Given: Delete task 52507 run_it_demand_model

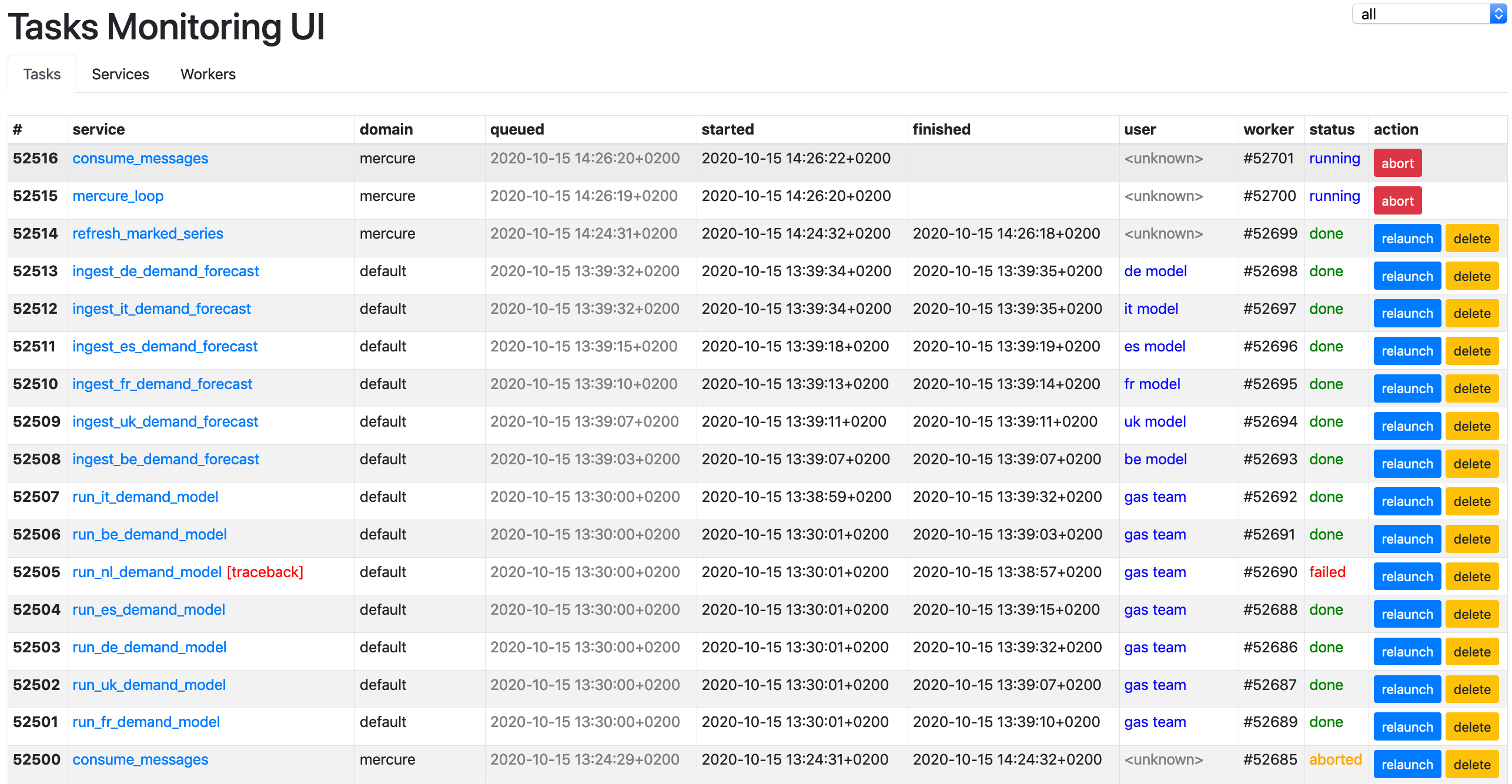Looking at the screenshot, I should tap(1471, 501).
